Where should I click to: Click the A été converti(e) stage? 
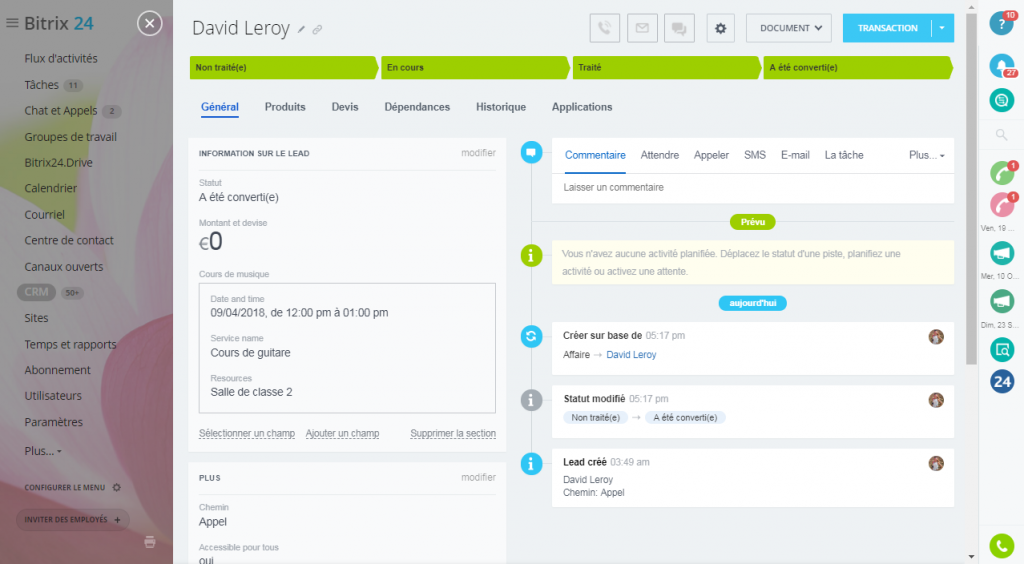point(857,67)
